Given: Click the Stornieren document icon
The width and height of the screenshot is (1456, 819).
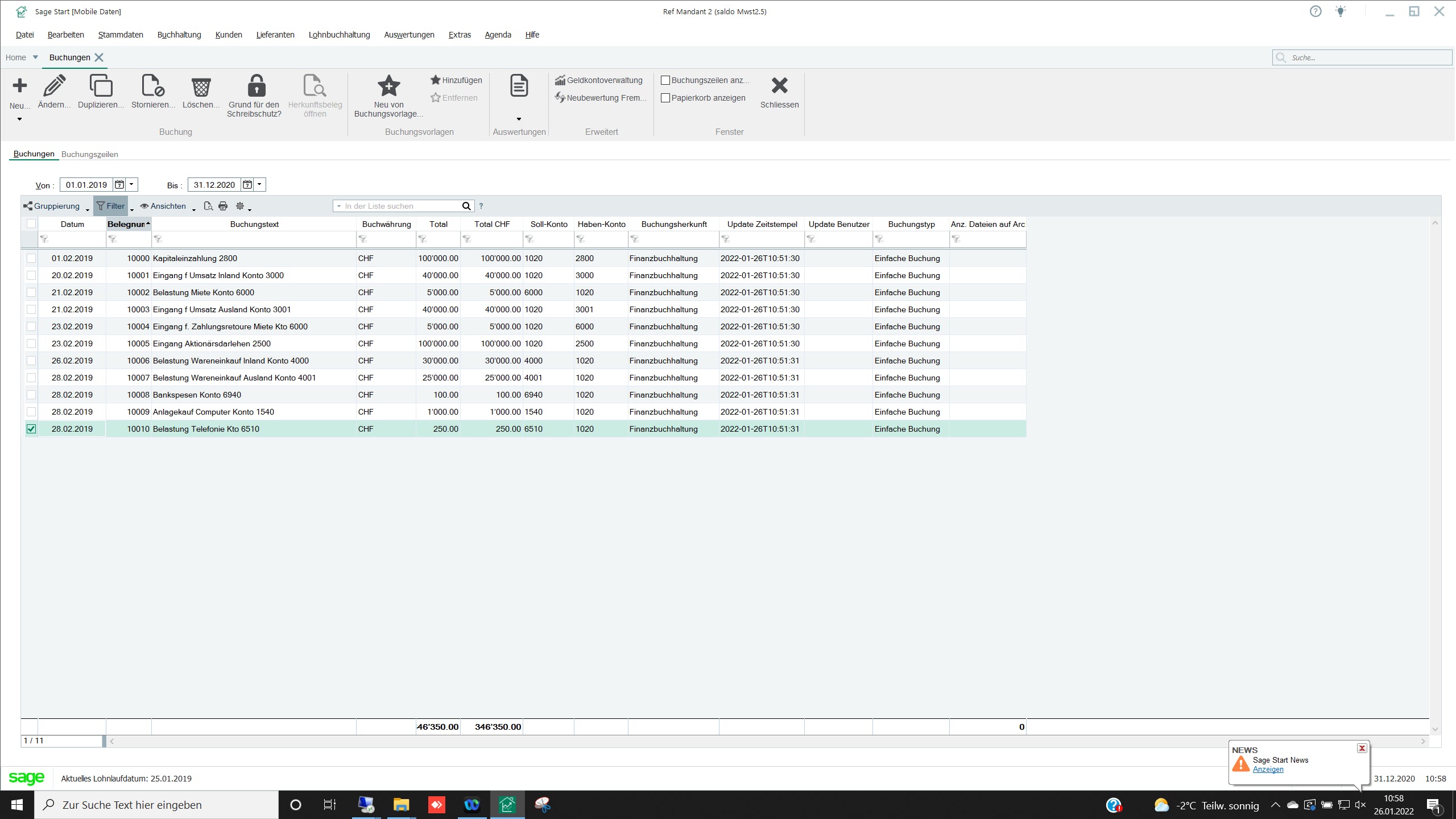Looking at the screenshot, I should (x=152, y=86).
